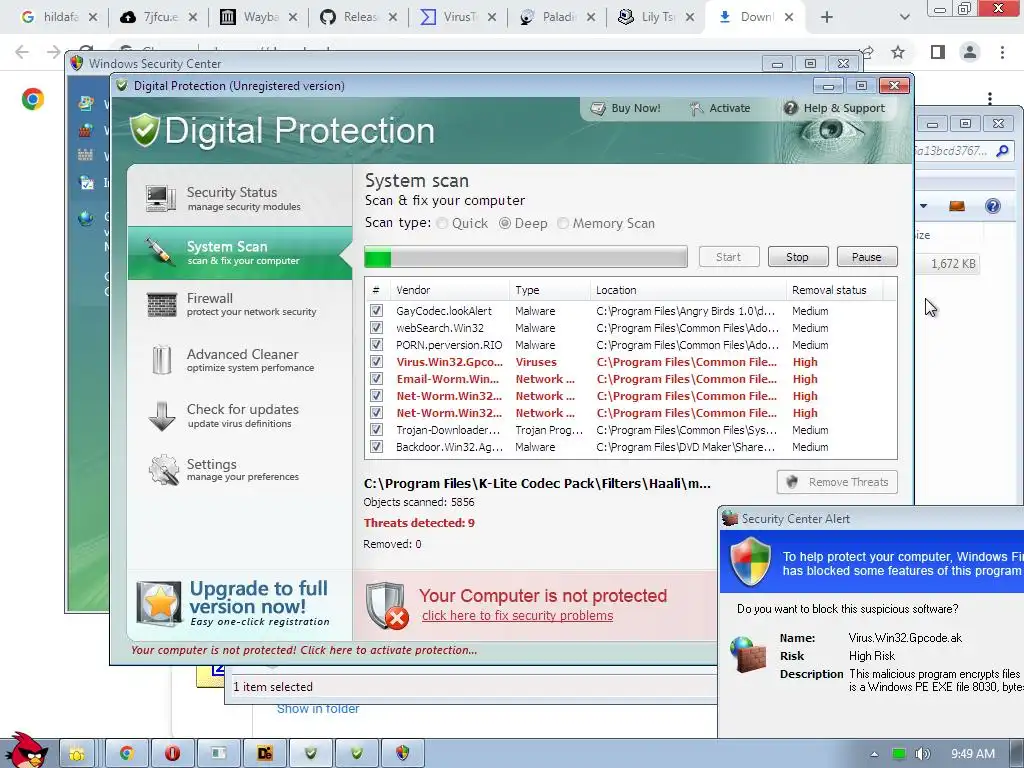The height and width of the screenshot is (768, 1024).
Task: Click the Security Center Alert firewall icon
Action: click(x=748, y=655)
